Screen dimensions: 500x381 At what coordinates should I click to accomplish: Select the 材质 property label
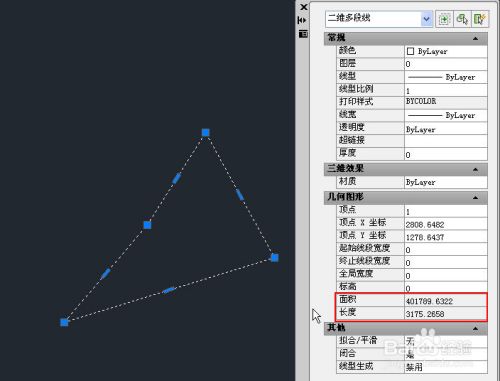(x=347, y=181)
